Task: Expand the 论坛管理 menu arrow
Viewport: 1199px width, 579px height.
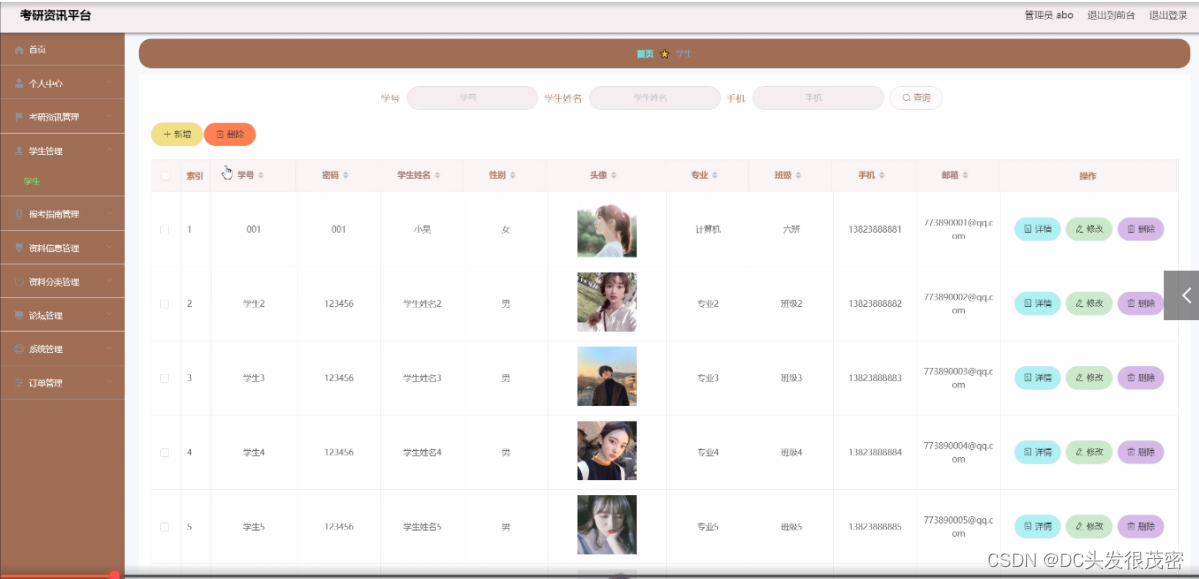Action: [x=109, y=315]
